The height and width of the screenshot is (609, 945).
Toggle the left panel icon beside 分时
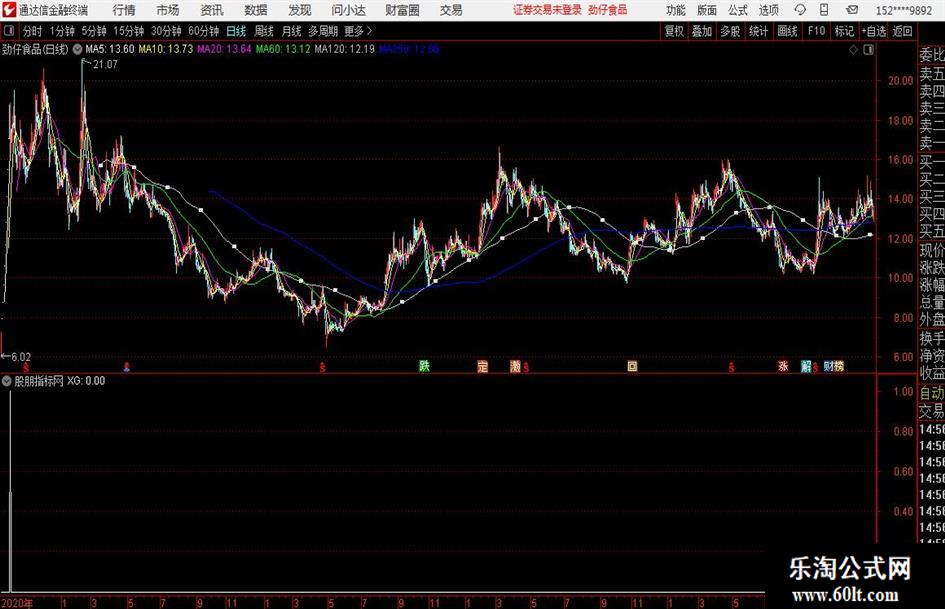click(x=9, y=31)
